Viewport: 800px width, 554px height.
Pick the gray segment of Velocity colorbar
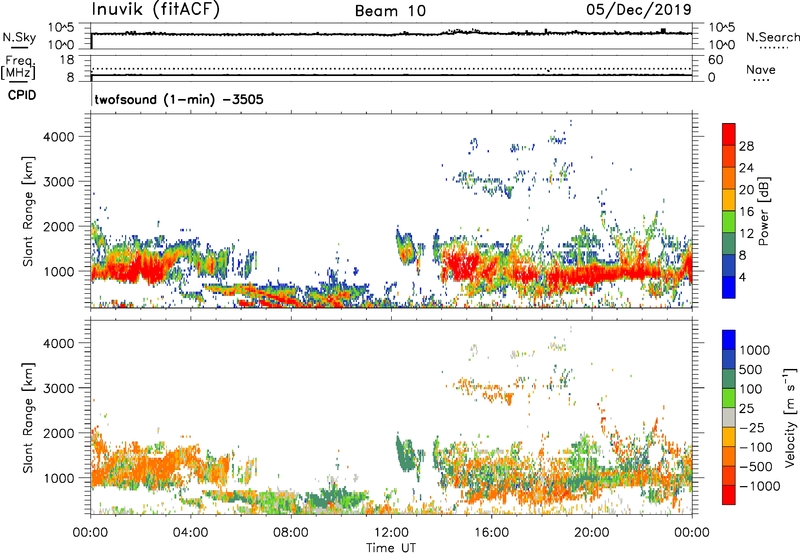(729, 418)
